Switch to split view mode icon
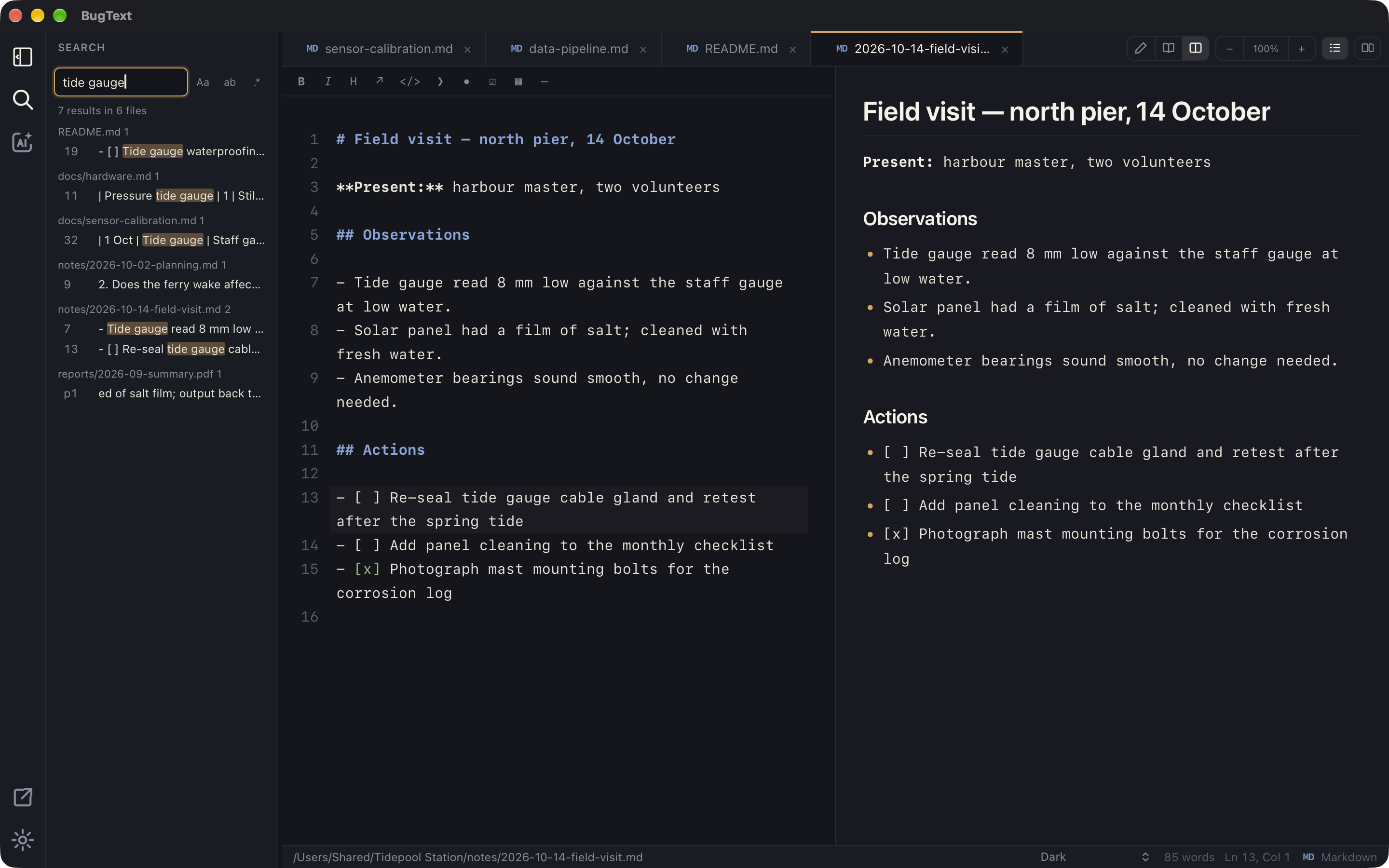 1196,48
